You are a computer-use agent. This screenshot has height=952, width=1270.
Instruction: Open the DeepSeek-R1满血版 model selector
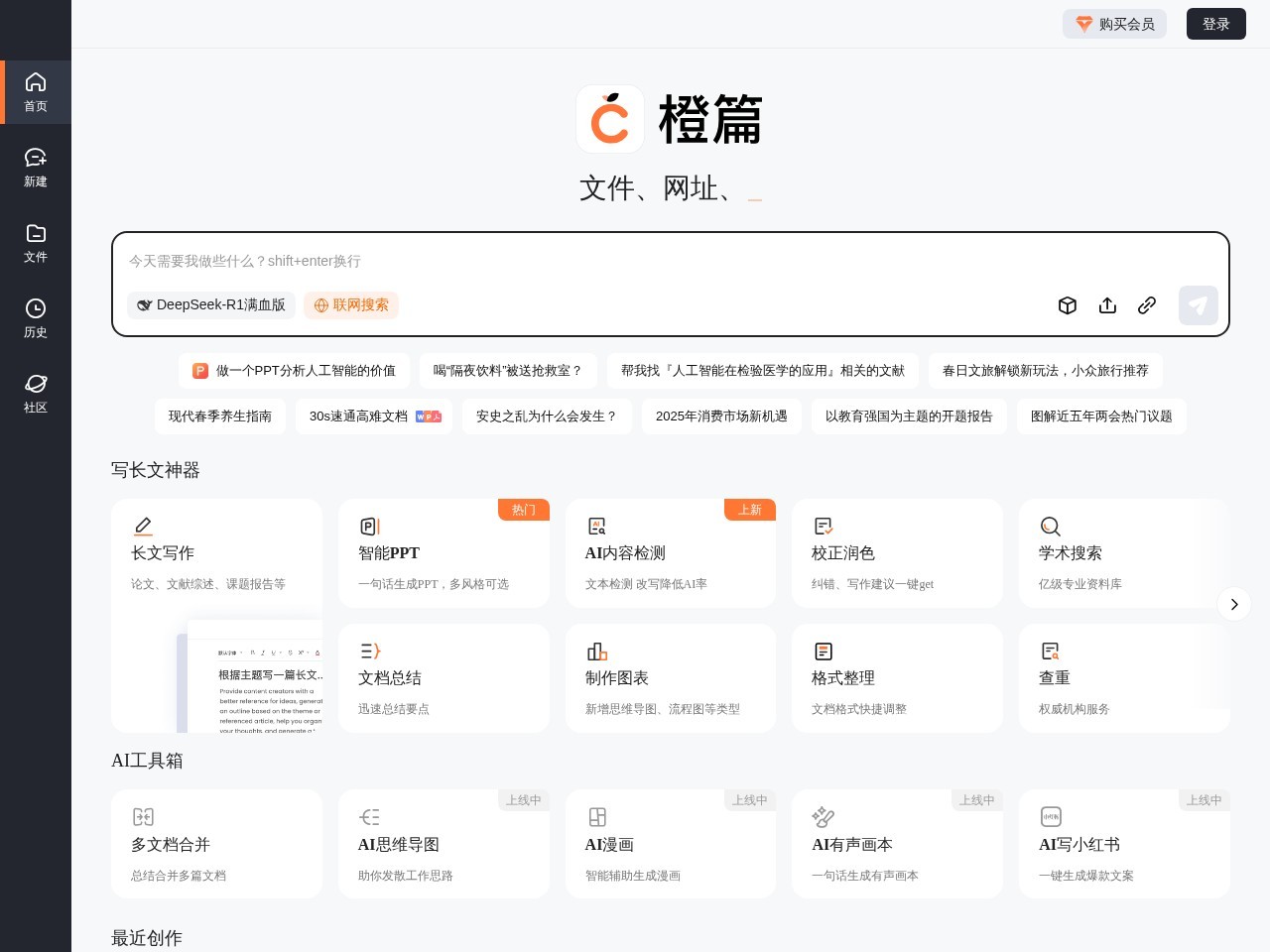(x=211, y=305)
